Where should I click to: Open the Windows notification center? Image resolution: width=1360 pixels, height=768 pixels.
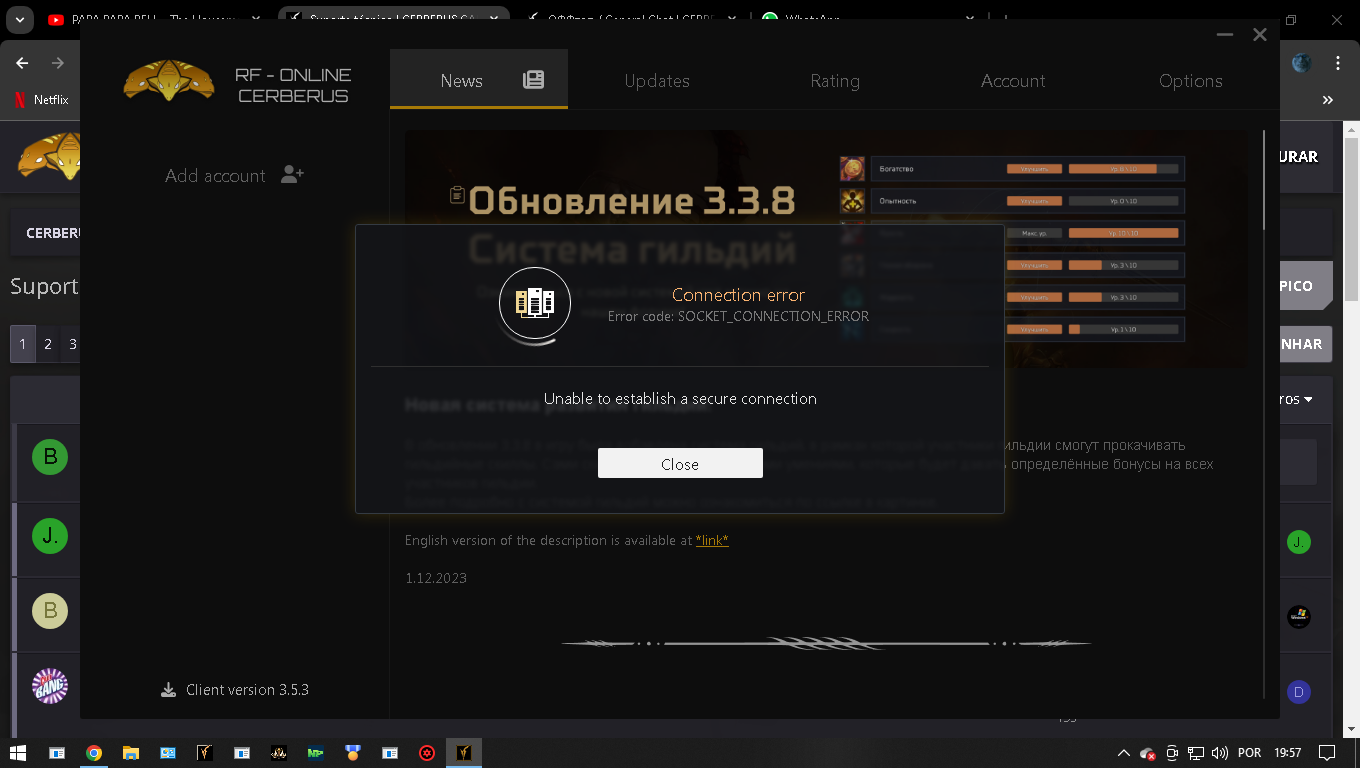(1327, 753)
